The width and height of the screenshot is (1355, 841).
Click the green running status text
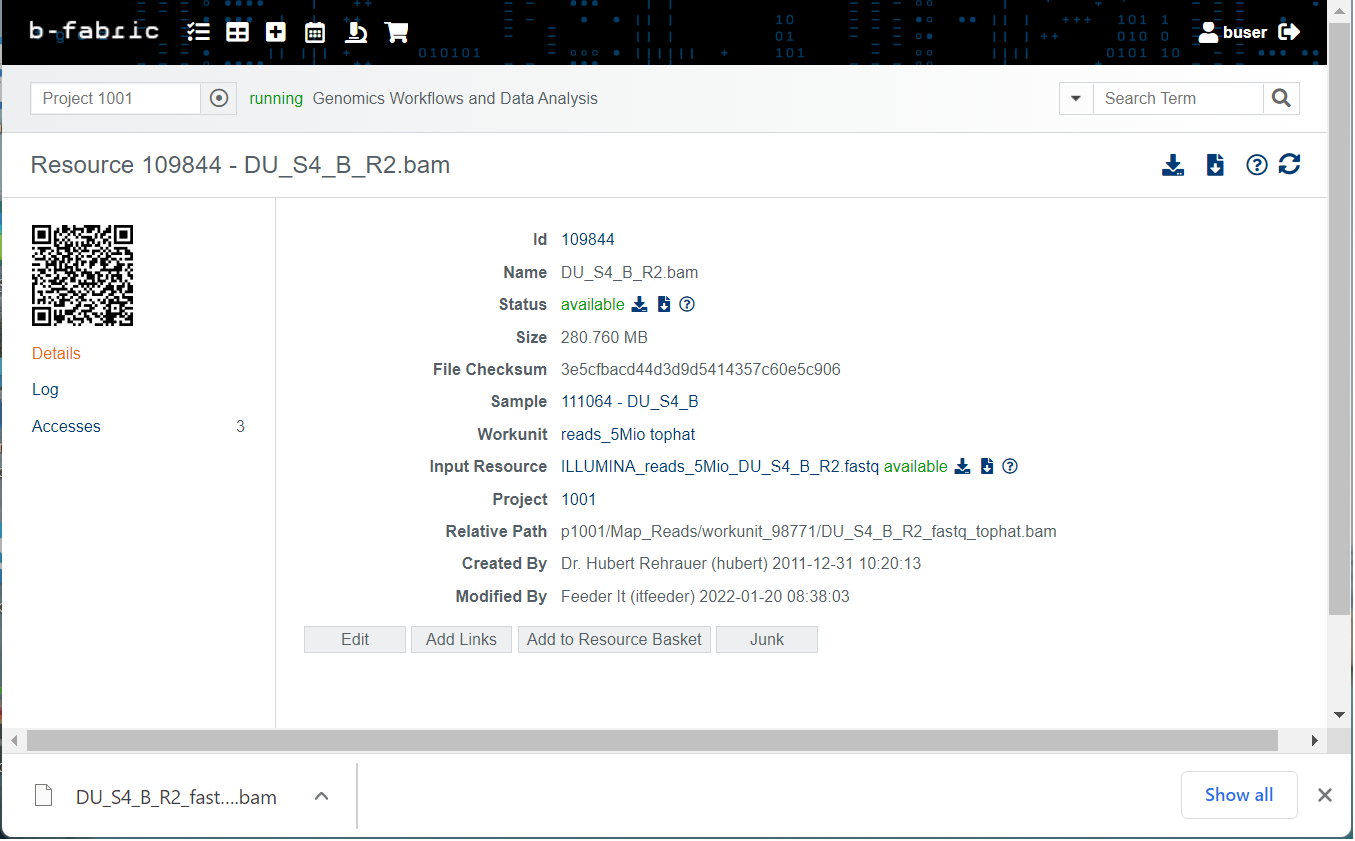(276, 98)
